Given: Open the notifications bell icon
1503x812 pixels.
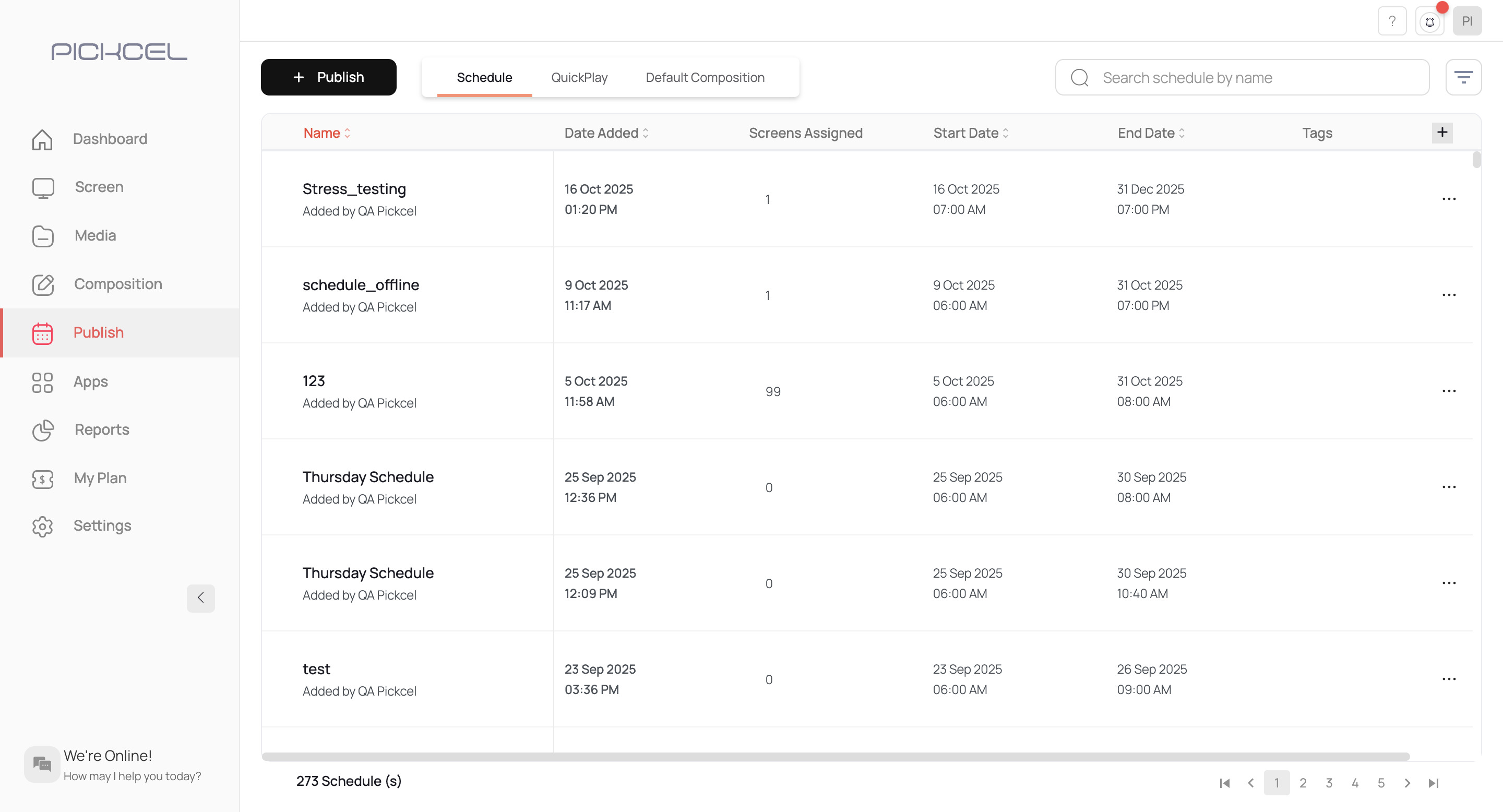Looking at the screenshot, I should click(1429, 22).
